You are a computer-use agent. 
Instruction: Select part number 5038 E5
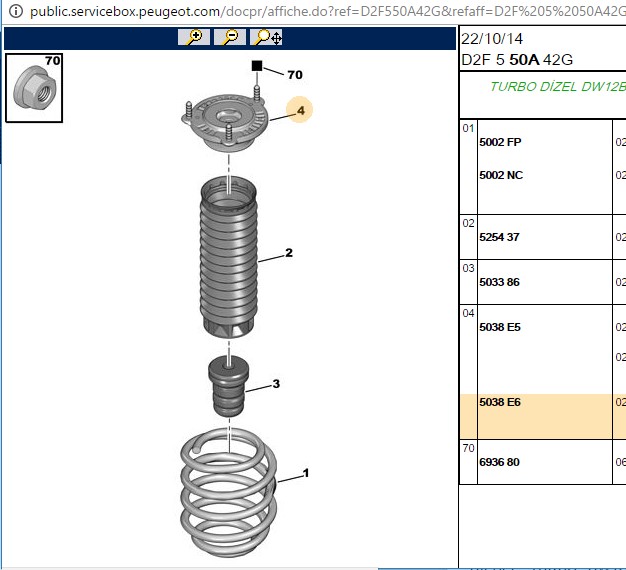coord(500,327)
